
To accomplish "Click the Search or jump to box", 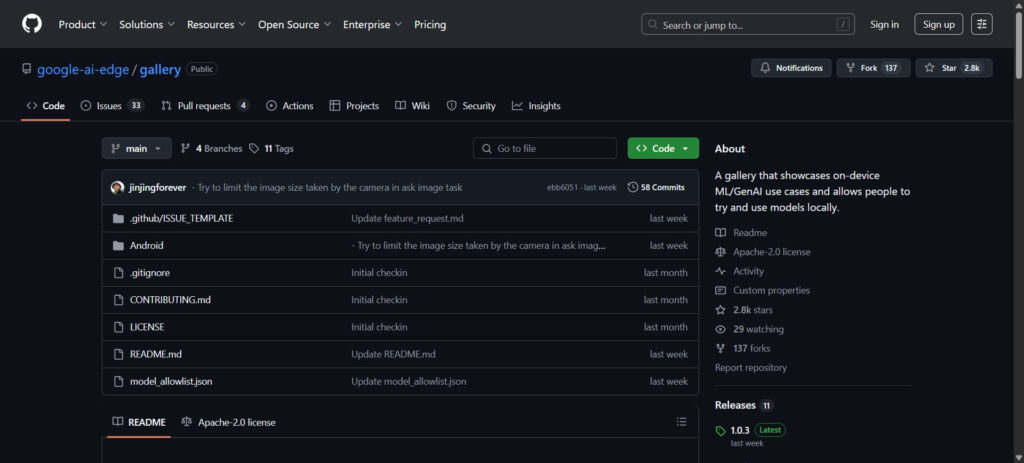I will [x=748, y=24].
